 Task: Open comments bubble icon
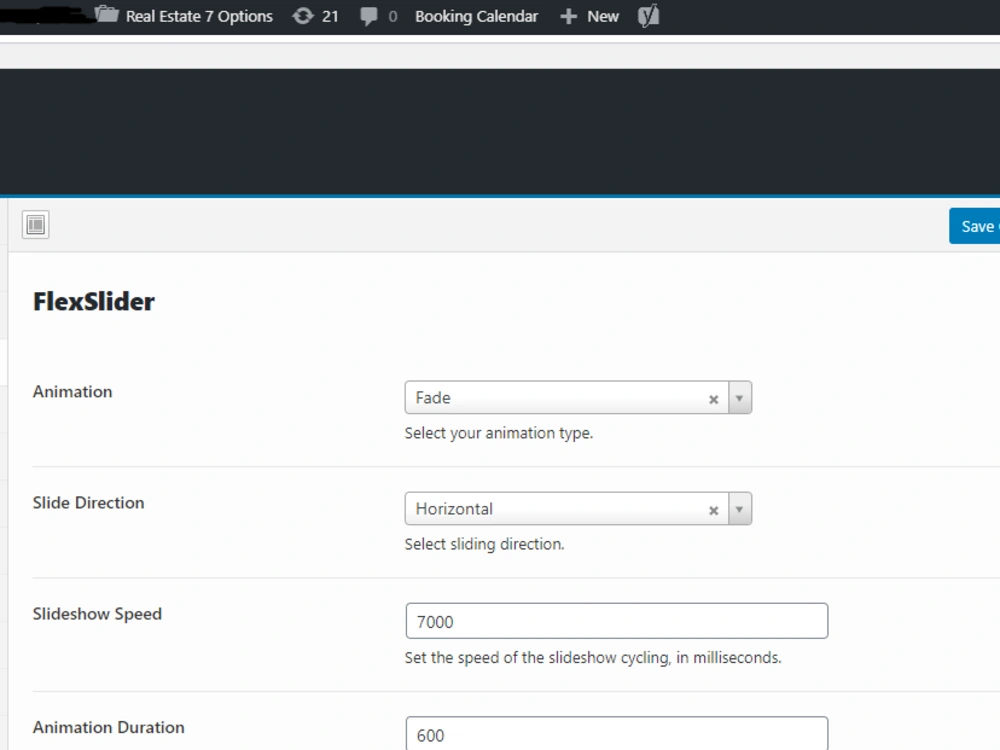[369, 17]
